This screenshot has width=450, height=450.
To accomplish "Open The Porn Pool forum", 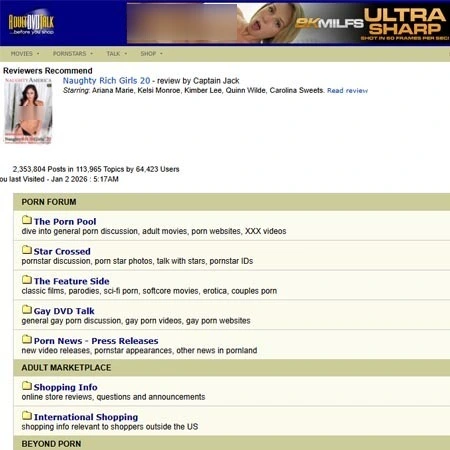I will (x=65, y=222).
